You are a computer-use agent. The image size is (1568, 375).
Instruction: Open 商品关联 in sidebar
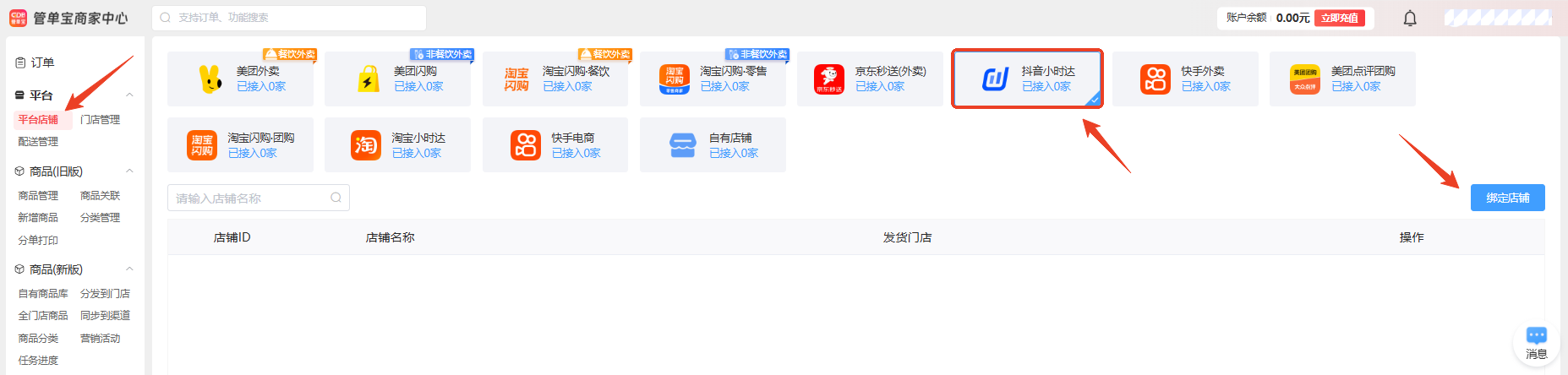[x=100, y=196]
